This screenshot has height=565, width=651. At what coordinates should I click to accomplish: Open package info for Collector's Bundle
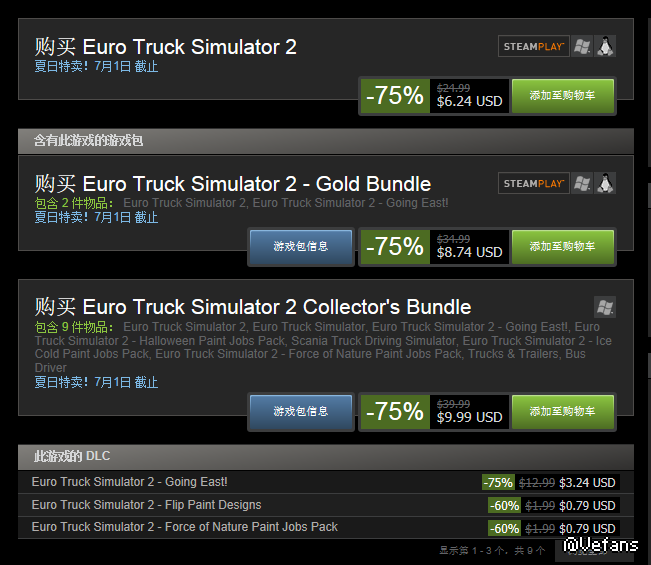click(300, 411)
